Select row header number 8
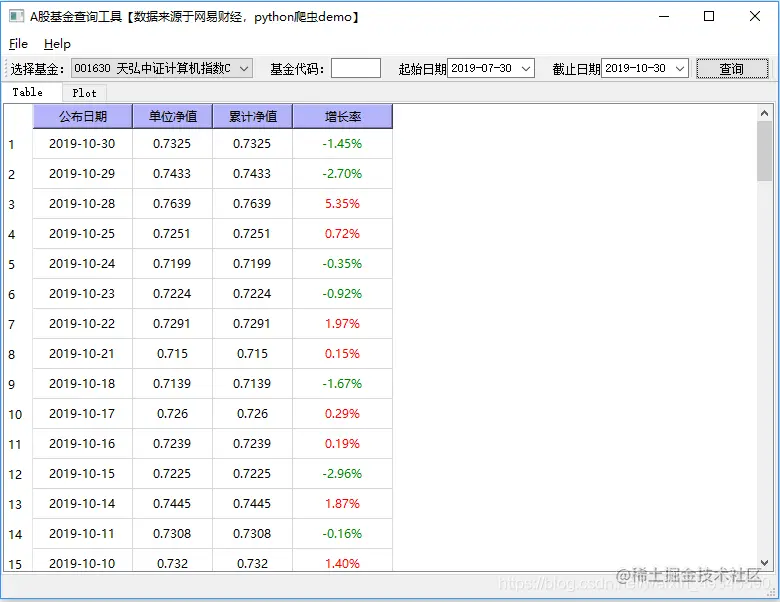The height and width of the screenshot is (602, 780). 18,354
